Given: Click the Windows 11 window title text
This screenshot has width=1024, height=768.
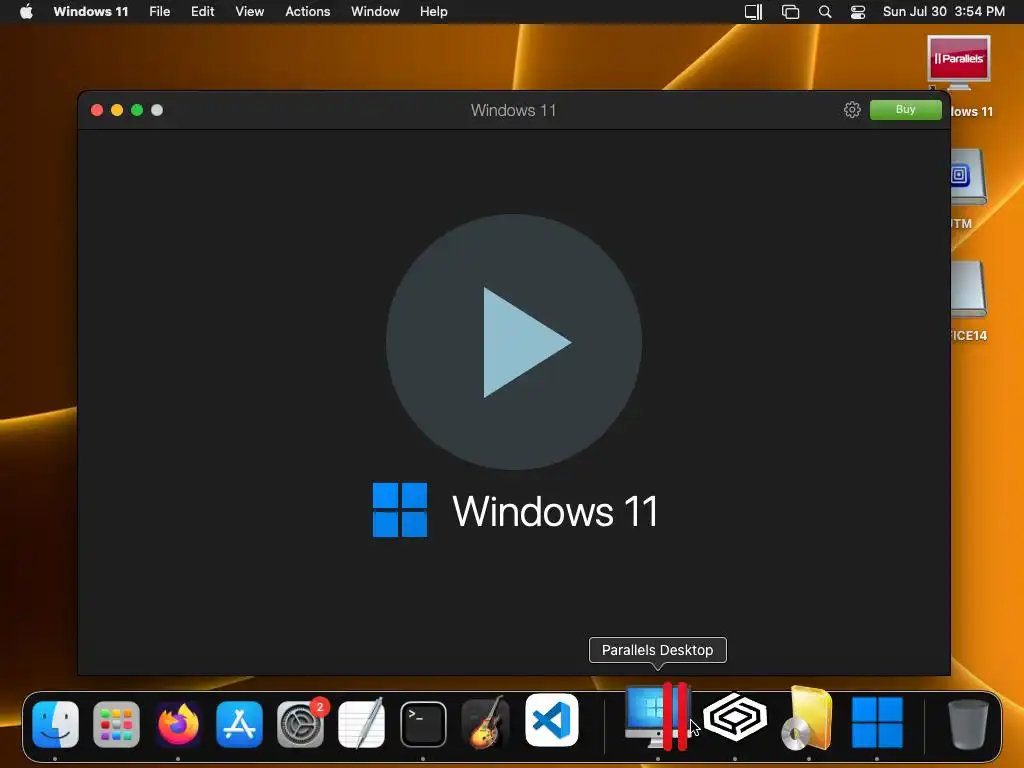Looking at the screenshot, I should [513, 110].
